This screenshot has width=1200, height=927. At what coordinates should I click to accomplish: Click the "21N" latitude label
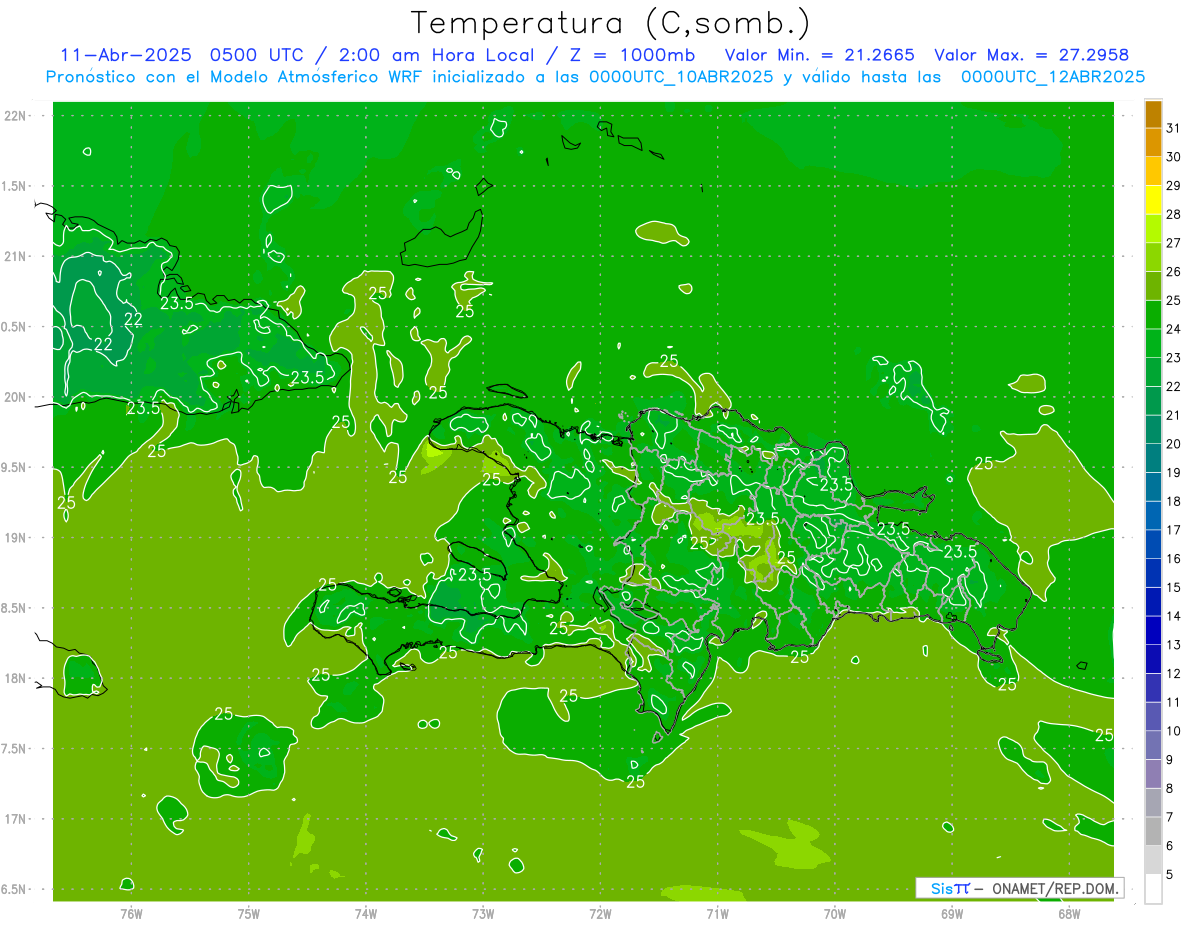tap(15, 257)
